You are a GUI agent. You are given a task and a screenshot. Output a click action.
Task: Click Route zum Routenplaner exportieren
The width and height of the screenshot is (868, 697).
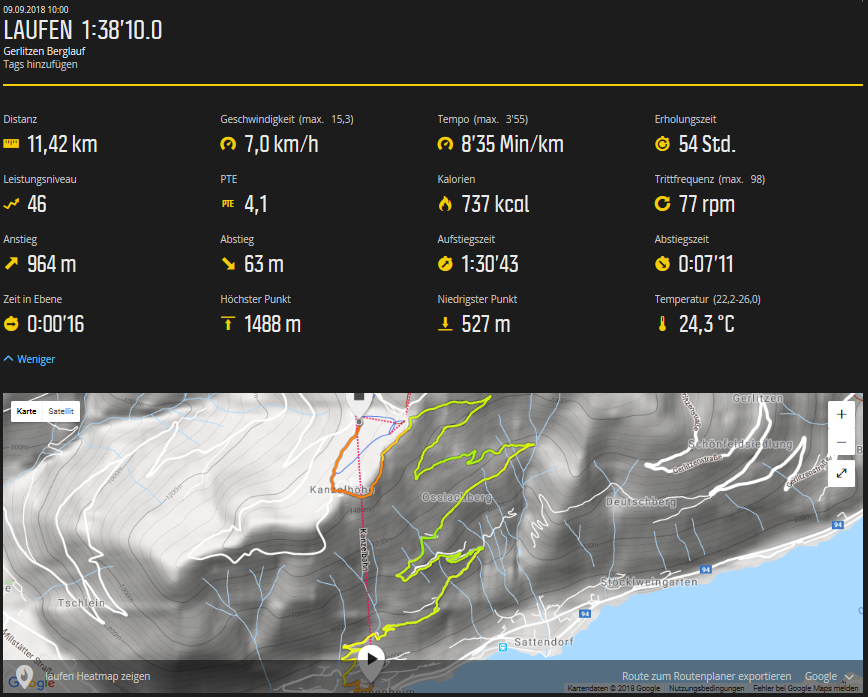[706, 677]
